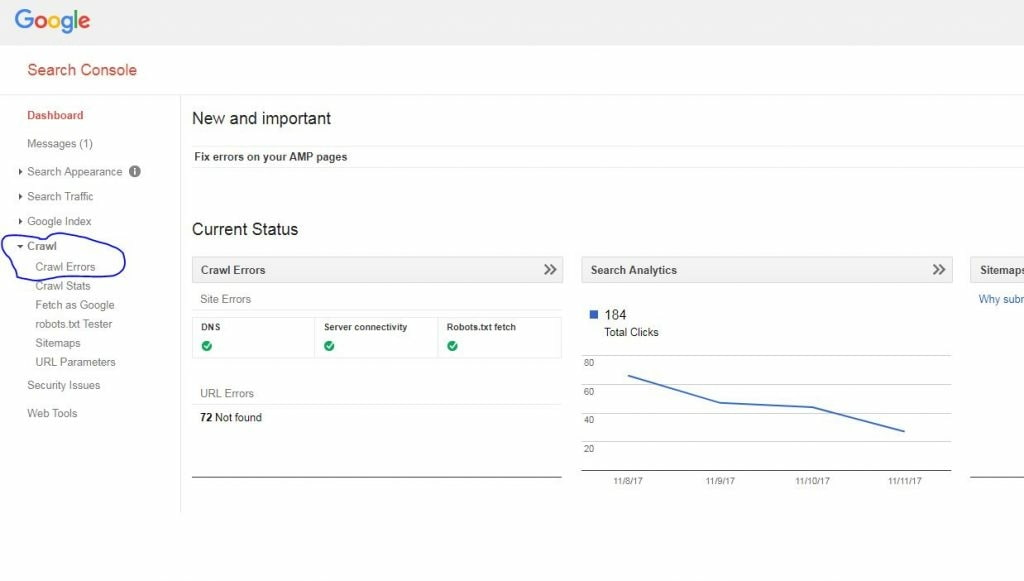The height and width of the screenshot is (581, 1024).
Task: Click the 11/8/17 date axis label
Action: pyautogui.click(x=628, y=481)
